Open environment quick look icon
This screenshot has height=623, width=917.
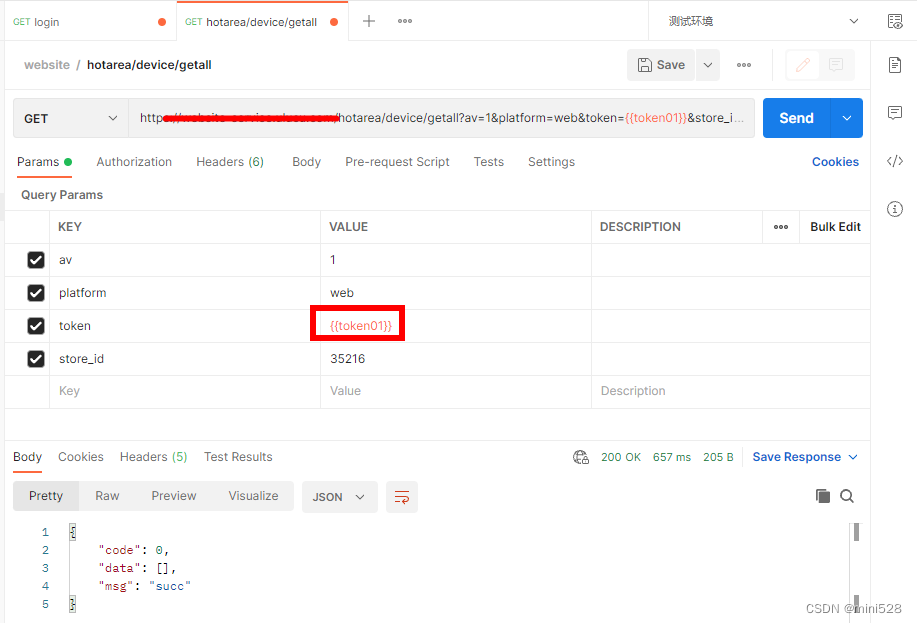pos(895,20)
